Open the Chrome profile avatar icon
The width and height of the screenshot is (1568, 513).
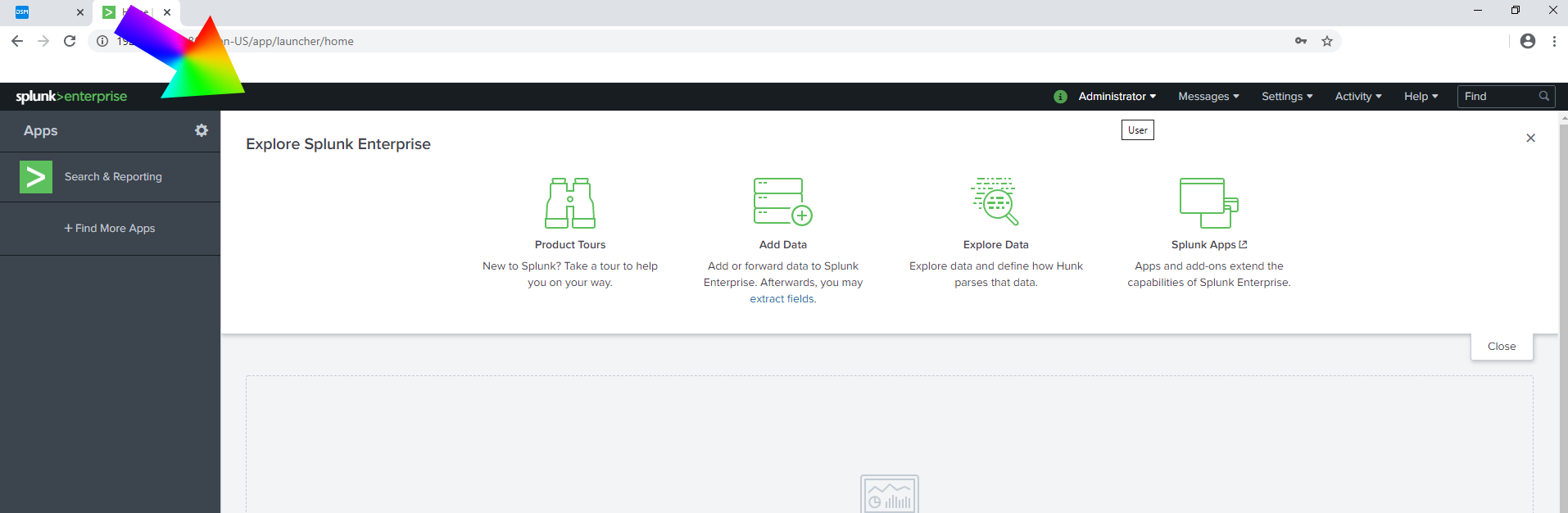click(1528, 41)
